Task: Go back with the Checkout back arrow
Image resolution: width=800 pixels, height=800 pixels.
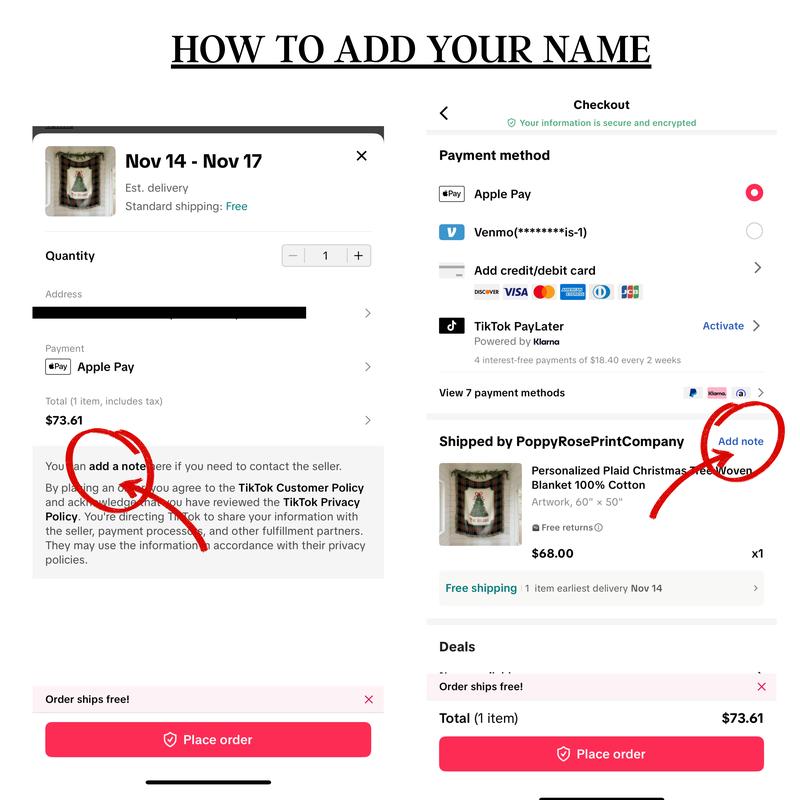Action: tap(444, 113)
